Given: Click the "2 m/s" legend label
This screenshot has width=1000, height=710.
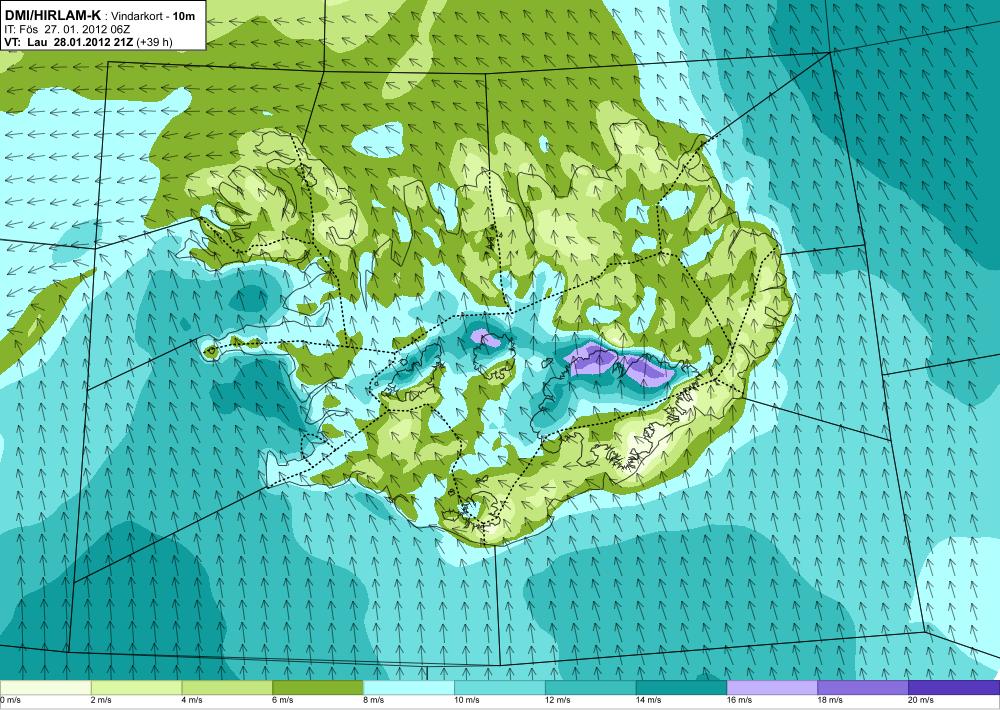Looking at the screenshot, I should 102,700.
